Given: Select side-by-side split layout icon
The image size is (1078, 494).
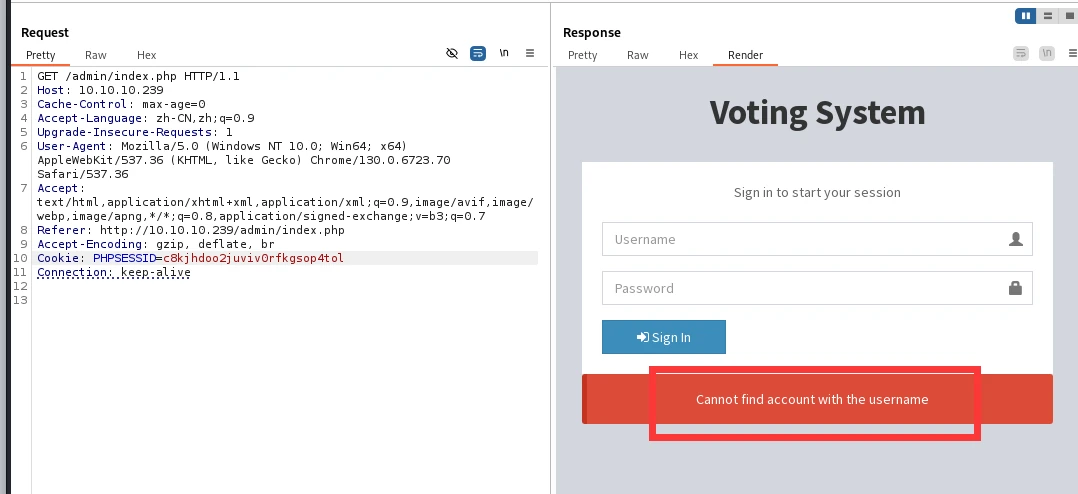Looking at the screenshot, I should point(1025,16).
